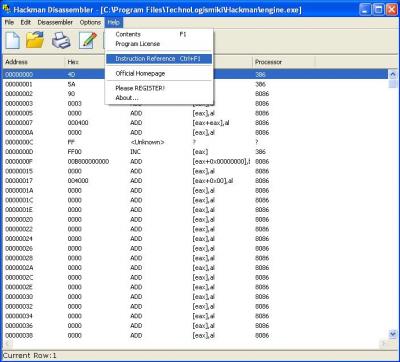The width and height of the screenshot is (400, 362).
Task: Click the Current Row:1 status bar text
Action: click(x=30, y=356)
